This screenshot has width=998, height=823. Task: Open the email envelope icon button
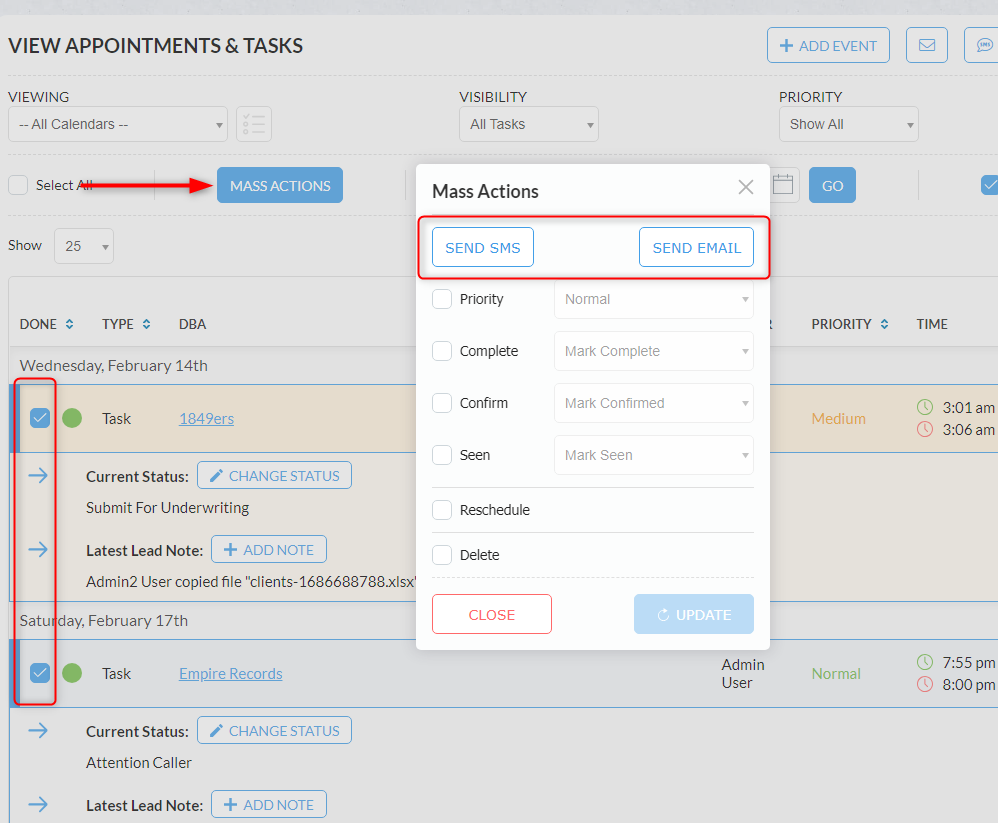tap(927, 45)
